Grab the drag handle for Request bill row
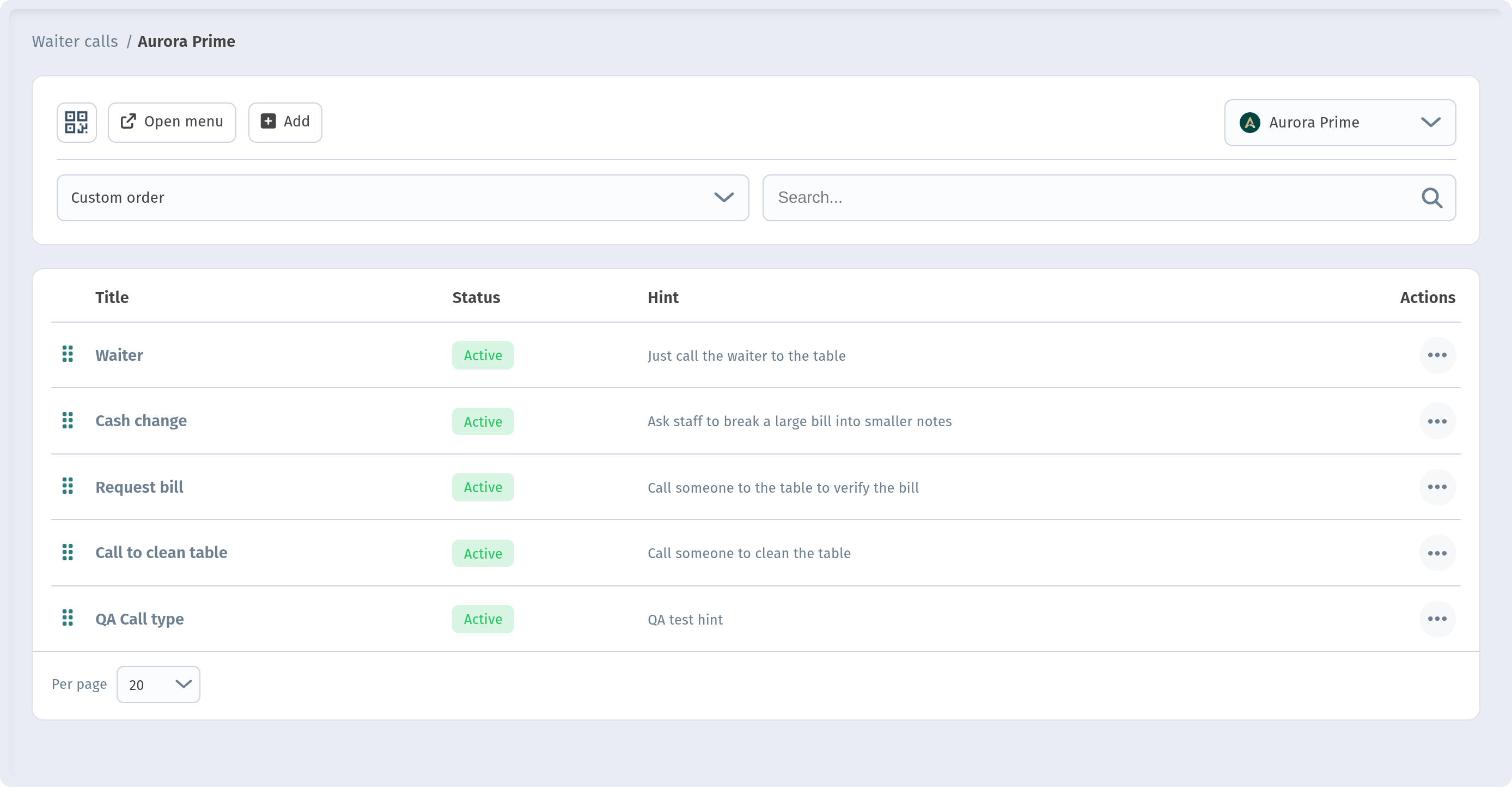 click(68, 486)
